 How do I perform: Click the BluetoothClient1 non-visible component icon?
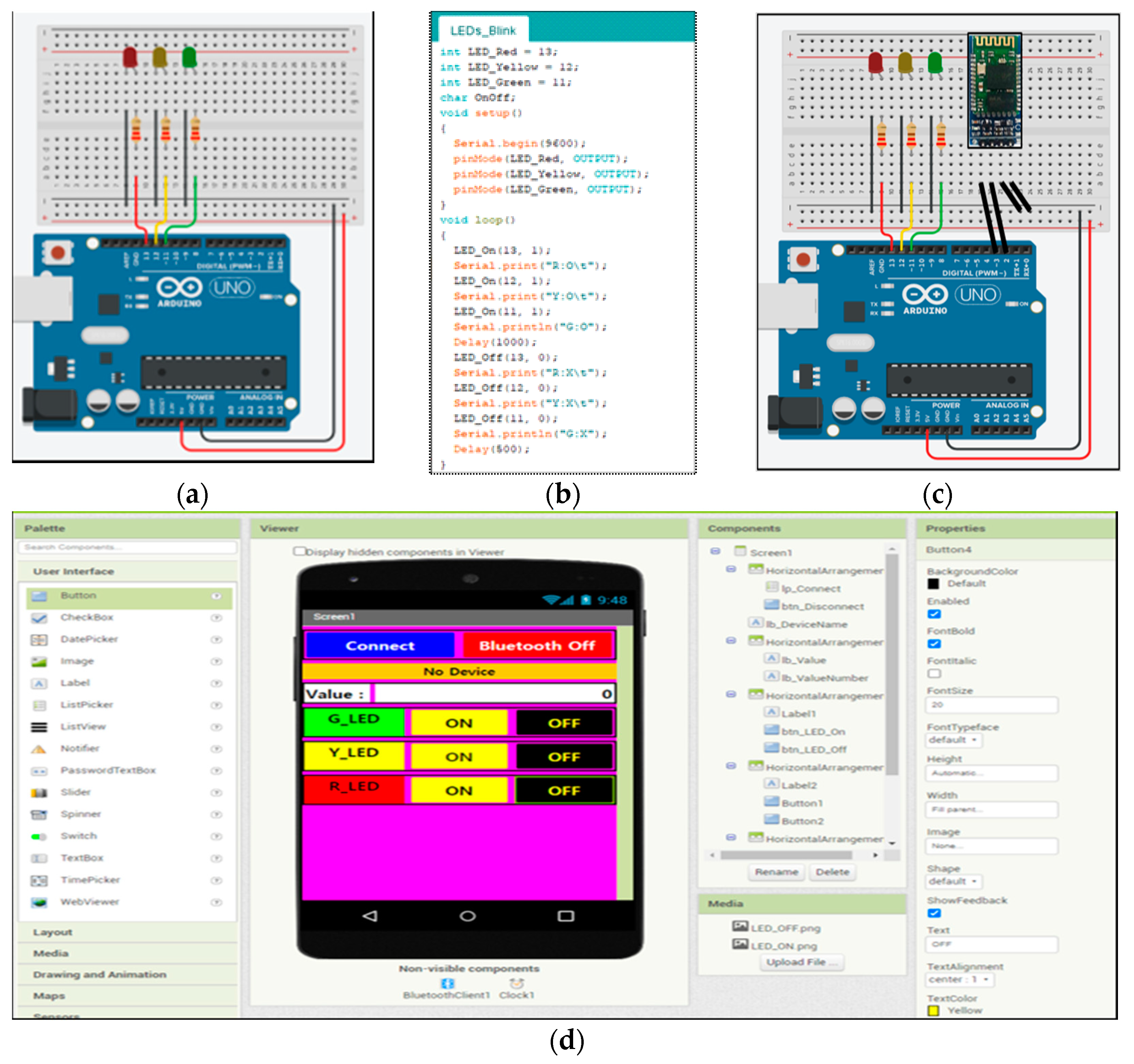(x=447, y=984)
